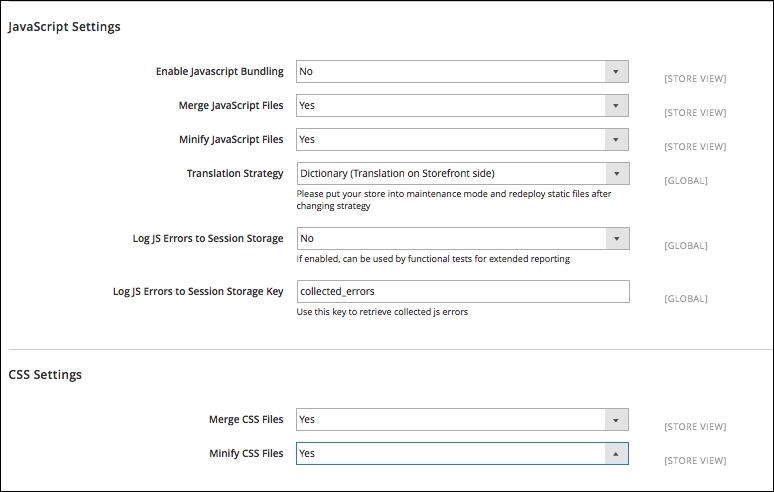
Task: Click GLOBAL scope label beside Log JS Errors dropdown
Action: [x=686, y=246]
